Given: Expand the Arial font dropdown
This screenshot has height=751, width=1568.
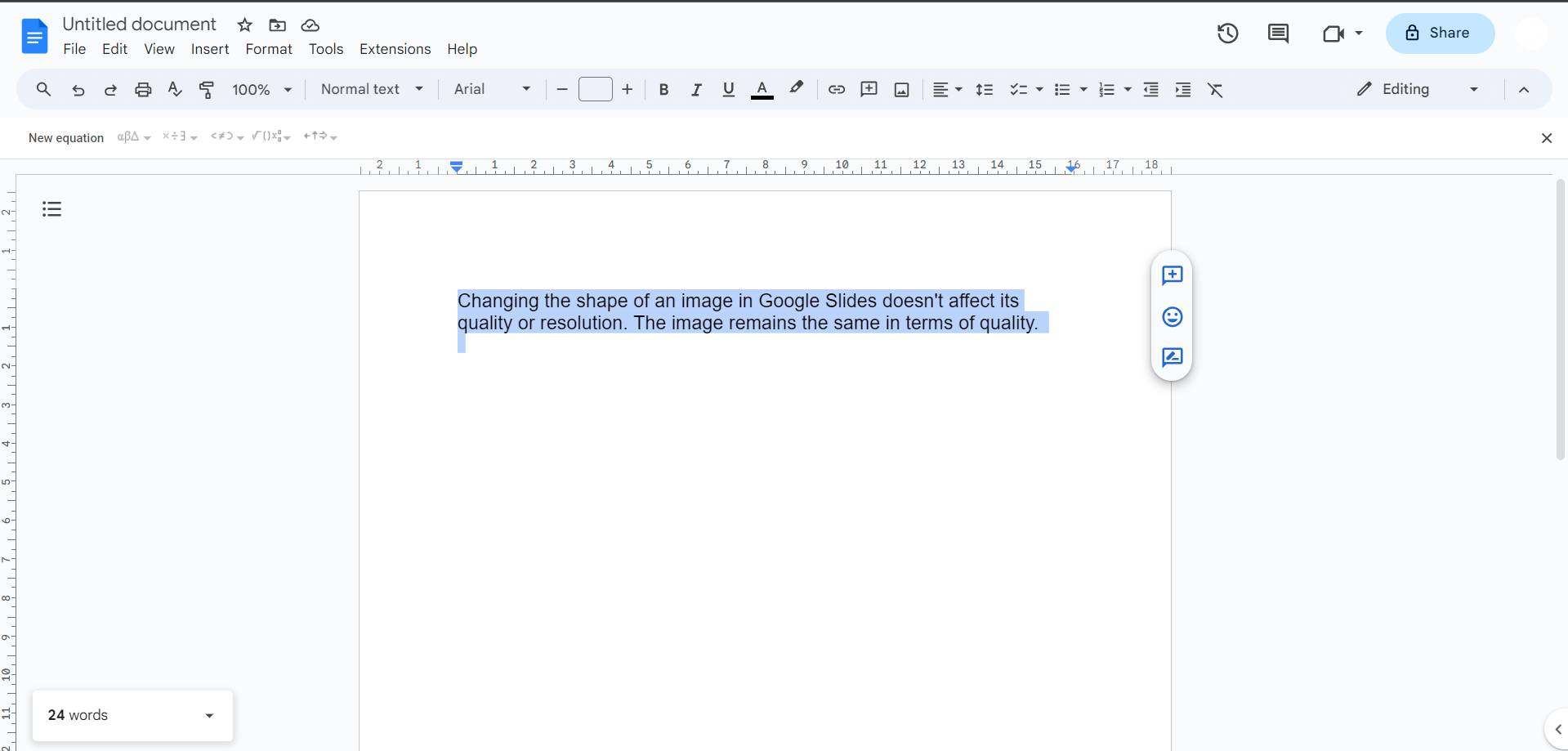Looking at the screenshot, I should [492, 89].
